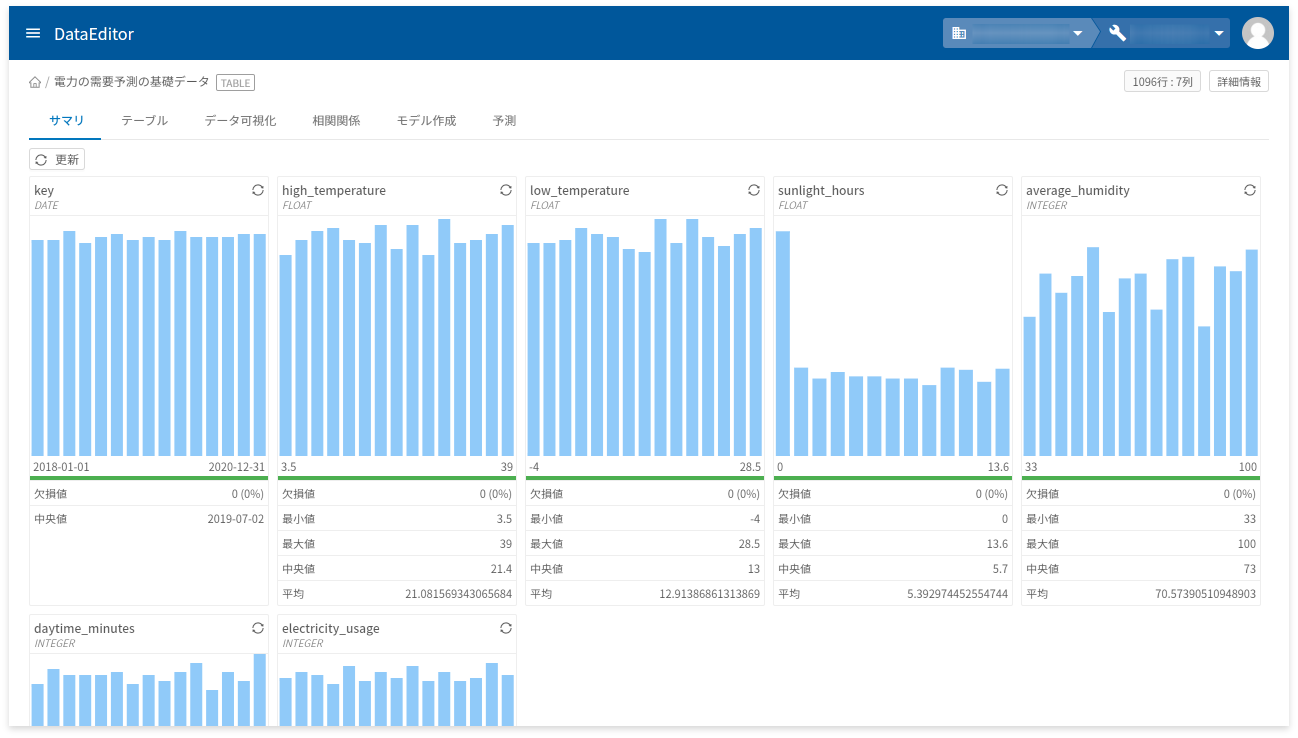1298x738 pixels.
Task: Click the electricity_usage column name
Action: [x=331, y=628]
